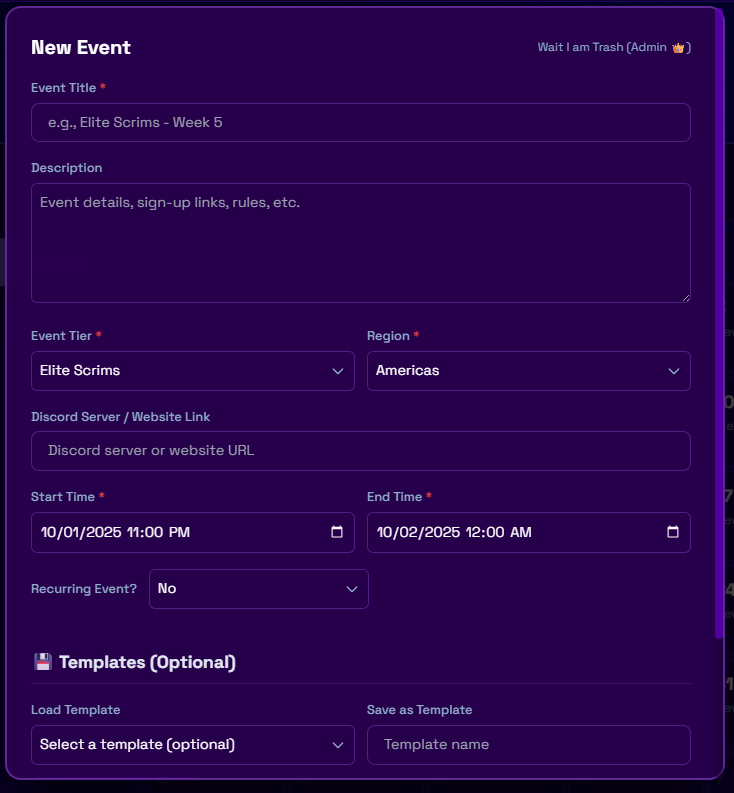Click the Description textarea resize handle
Image resolution: width=734 pixels, height=793 pixels.
coord(686,298)
